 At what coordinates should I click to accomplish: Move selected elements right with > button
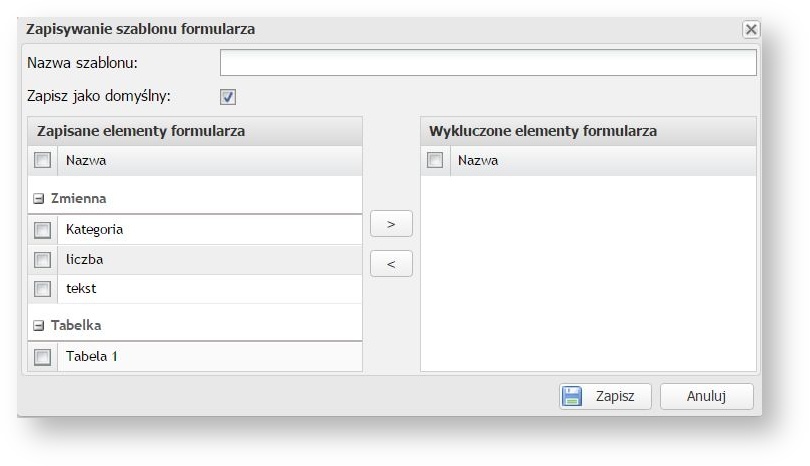(391, 224)
